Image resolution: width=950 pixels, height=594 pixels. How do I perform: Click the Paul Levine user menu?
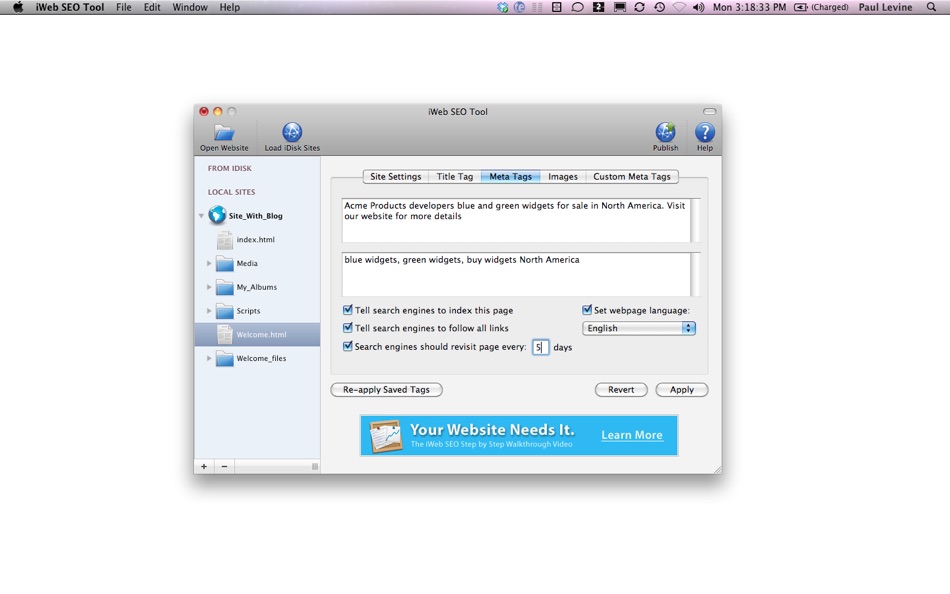pyautogui.click(x=885, y=7)
